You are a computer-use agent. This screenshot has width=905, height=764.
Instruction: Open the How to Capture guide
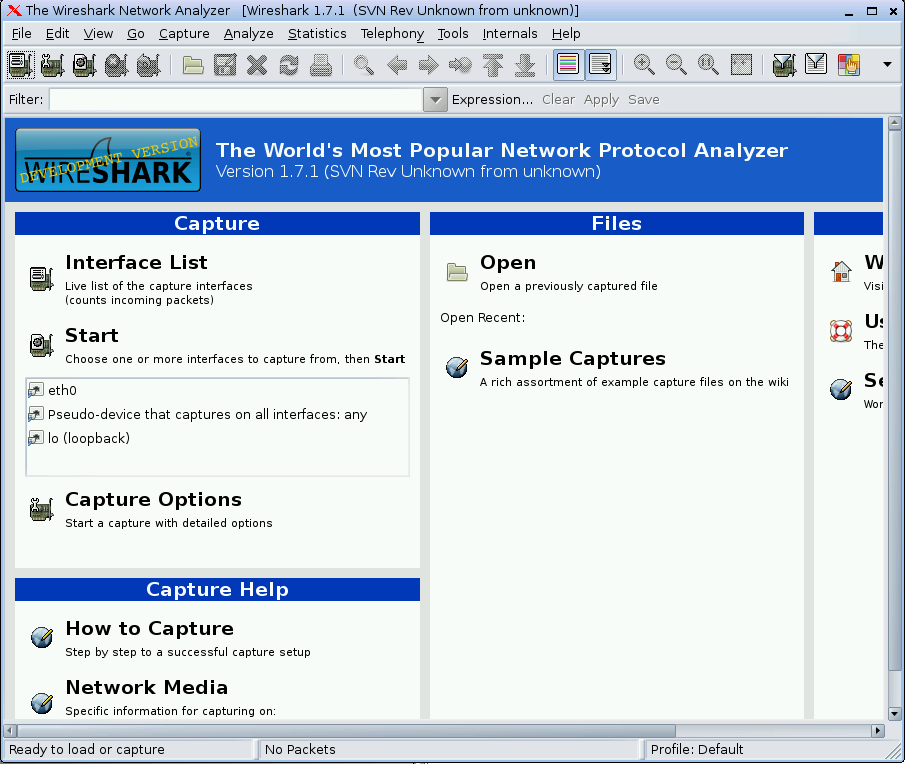tap(149, 628)
